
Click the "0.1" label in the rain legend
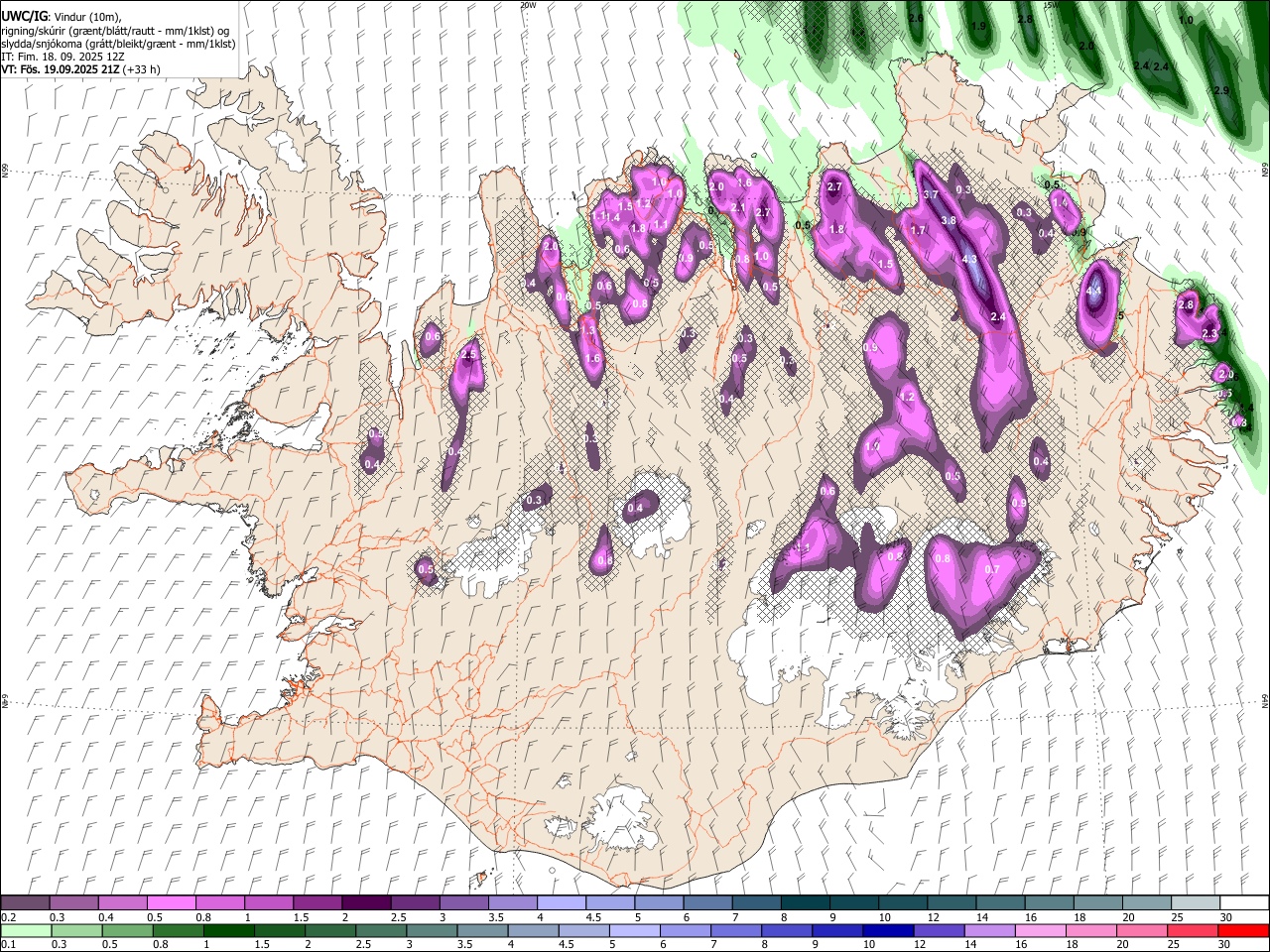click(x=9, y=944)
